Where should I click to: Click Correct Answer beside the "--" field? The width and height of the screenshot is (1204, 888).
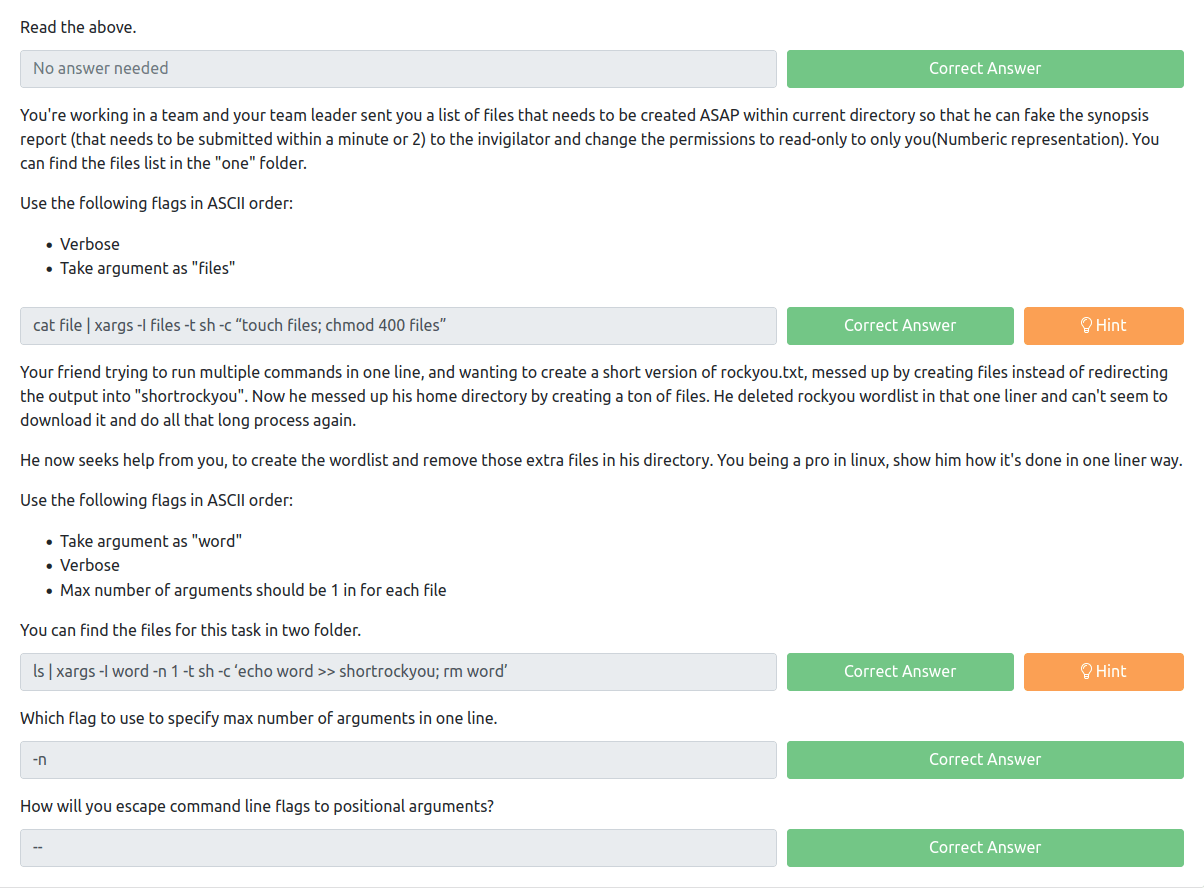(x=985, y=848)
